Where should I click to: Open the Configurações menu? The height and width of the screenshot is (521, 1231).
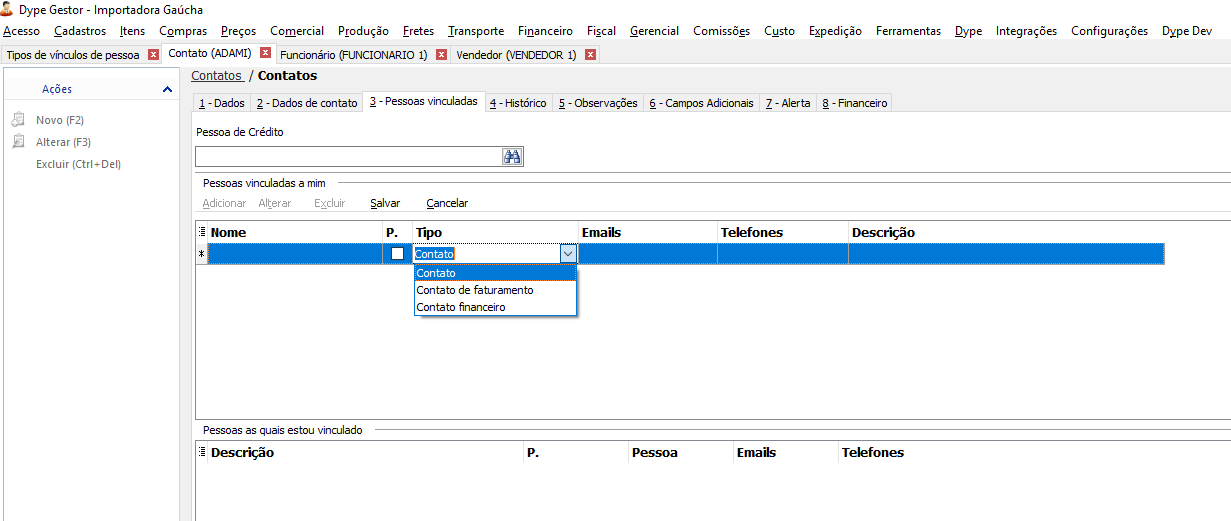[x=1109, y=31]
